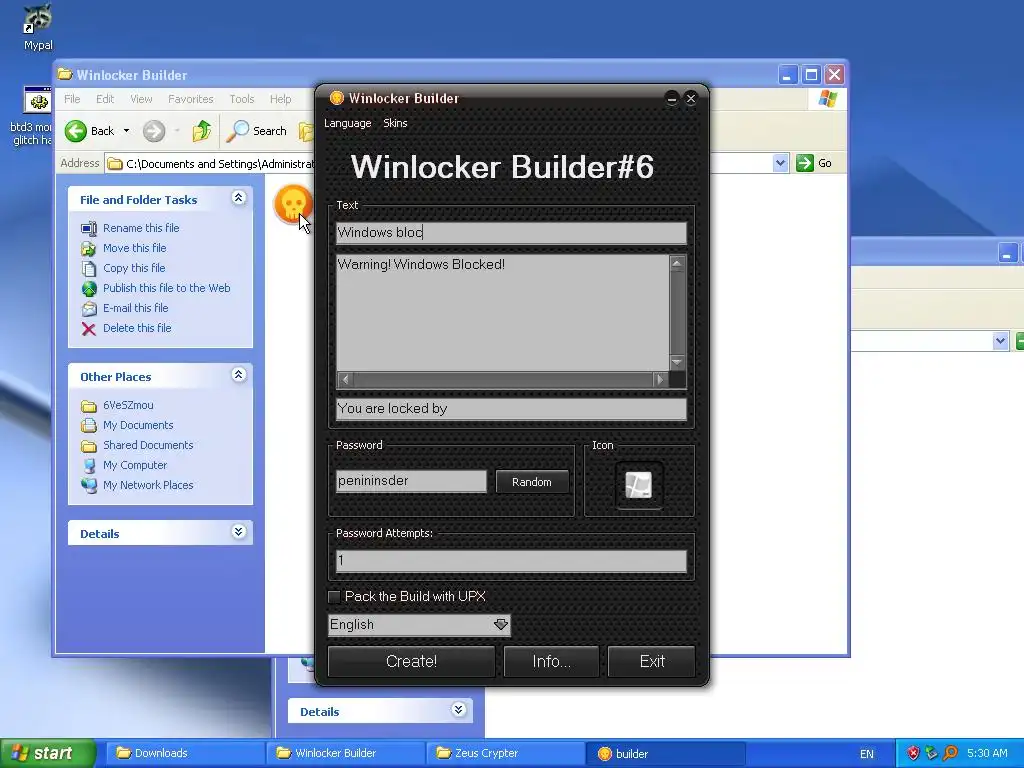Open the Mypal desktop shortcut
Image resolution: width=1024 pixels, height=768 pixels.
pos(37,27)
